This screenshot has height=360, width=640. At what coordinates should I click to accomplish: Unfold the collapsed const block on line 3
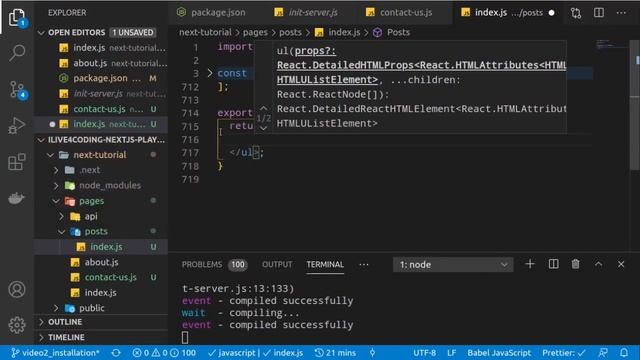pos(210,73)
